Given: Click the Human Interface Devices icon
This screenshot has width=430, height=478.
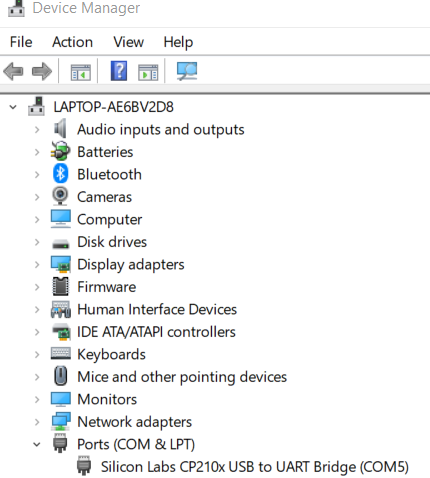Looking at the screenshot, I should pyautogui.click(x=61, y=309).
